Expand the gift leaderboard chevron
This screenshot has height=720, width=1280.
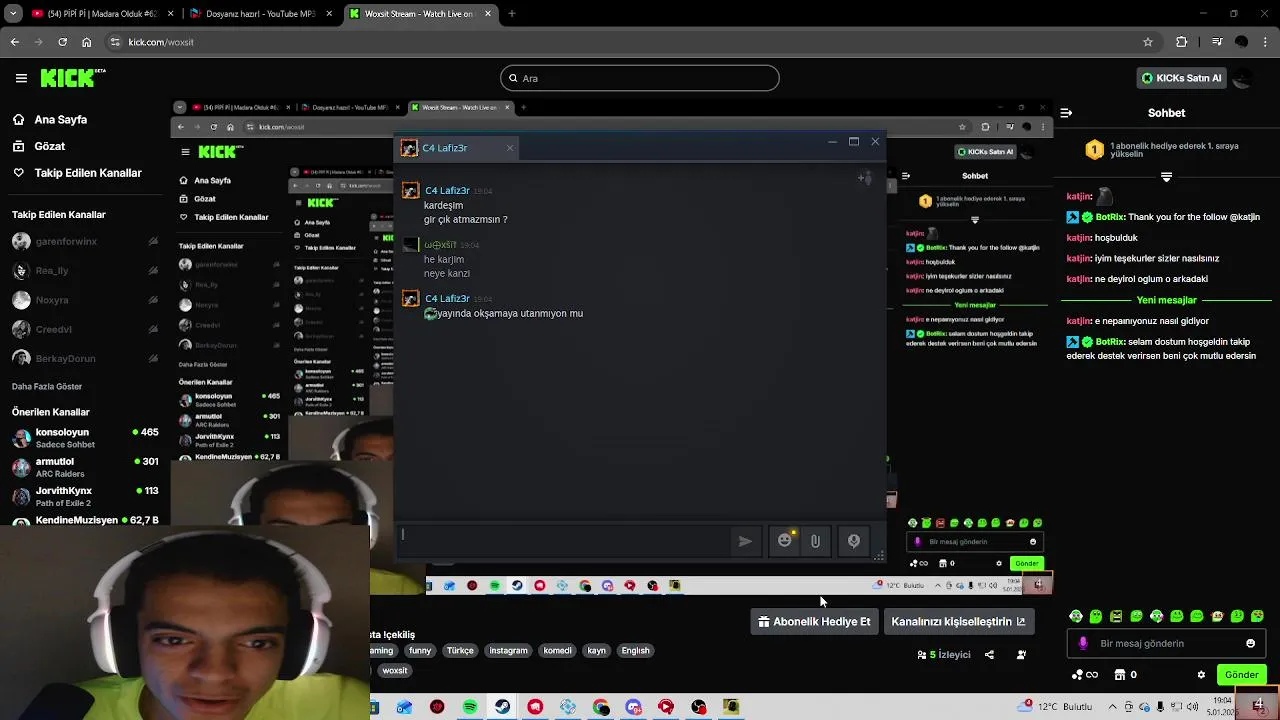point(1166,177)
